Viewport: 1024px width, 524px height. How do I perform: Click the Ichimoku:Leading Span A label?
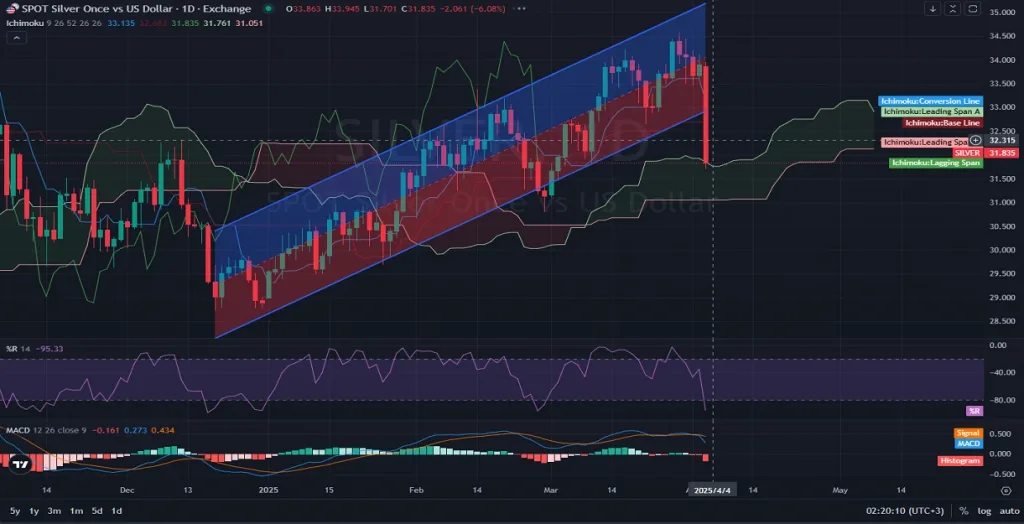point(931,112)
